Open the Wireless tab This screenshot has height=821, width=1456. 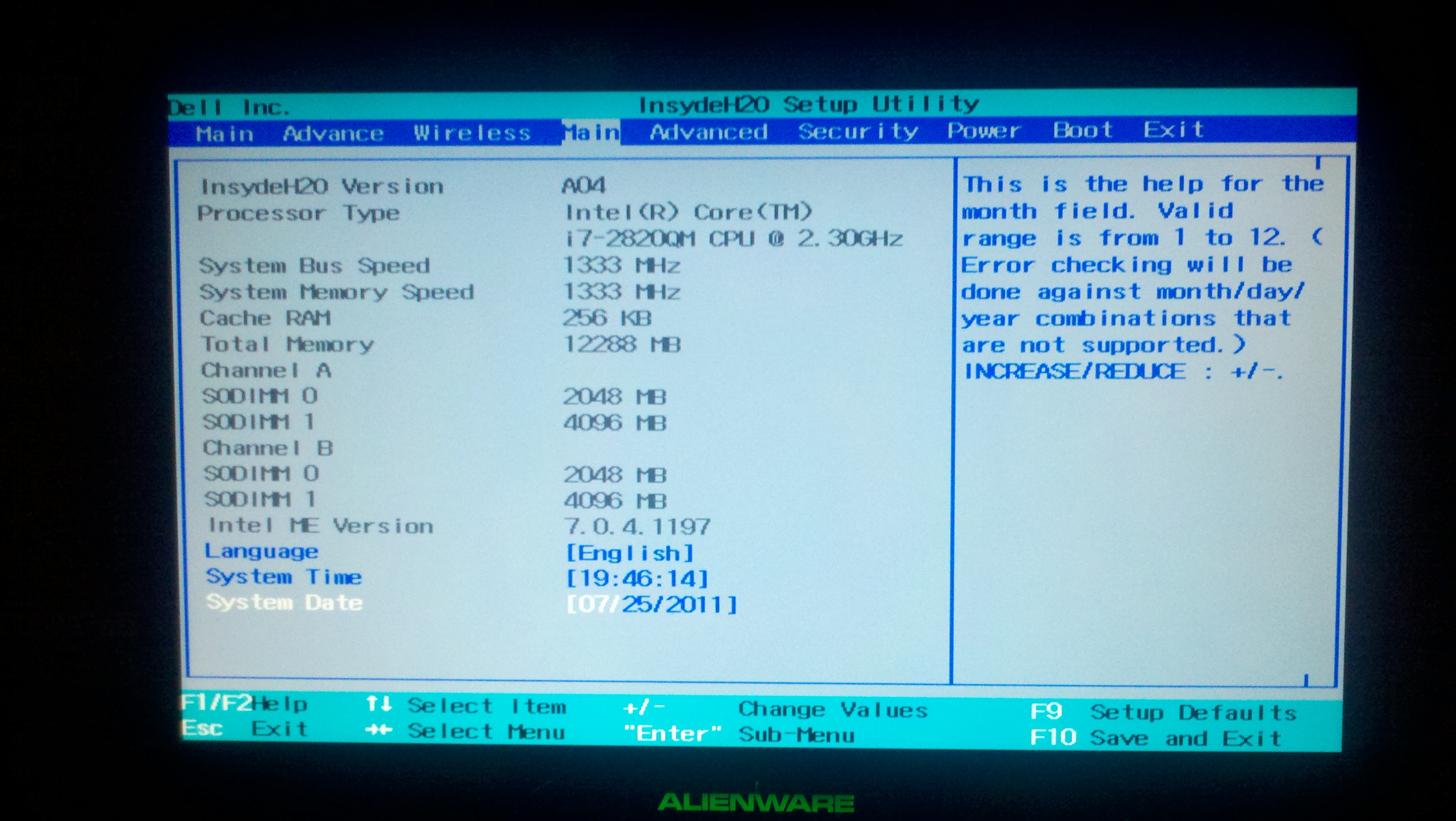472,133
